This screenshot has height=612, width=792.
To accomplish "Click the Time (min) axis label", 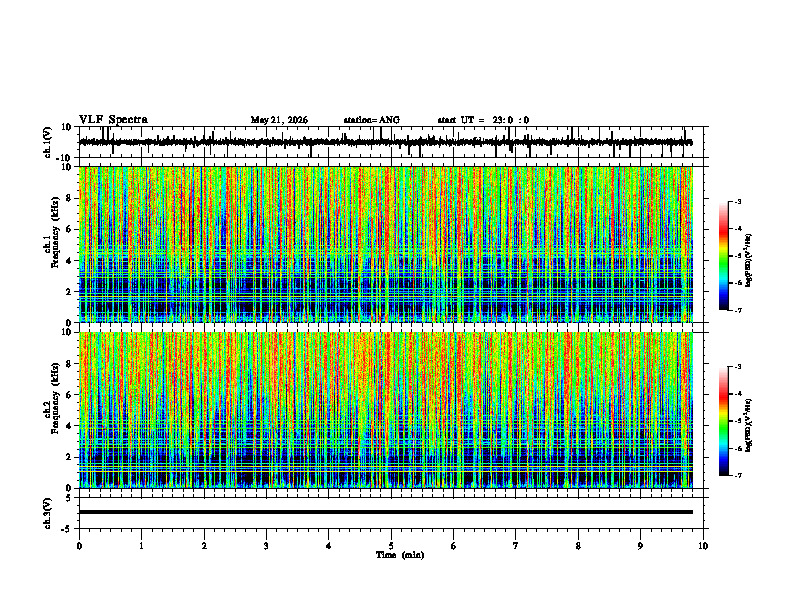I will (x=400, y=555).
